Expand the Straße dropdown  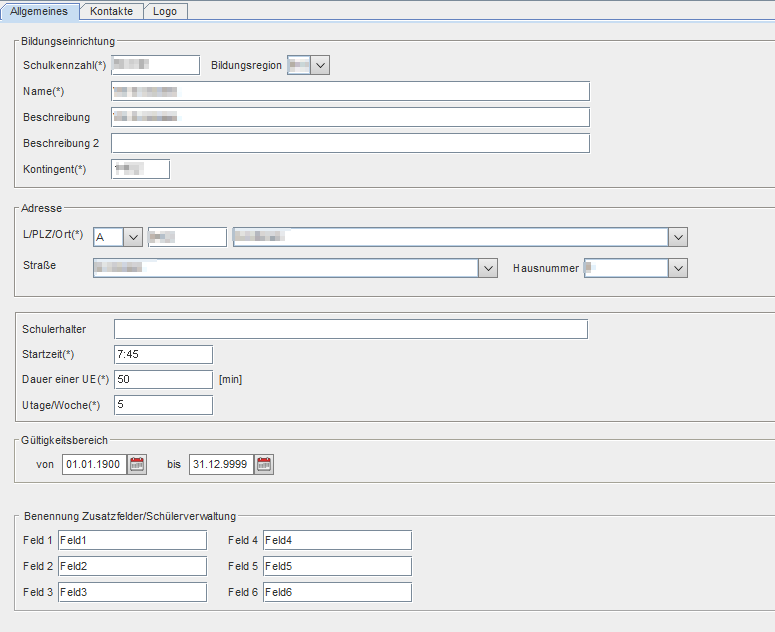488,268
